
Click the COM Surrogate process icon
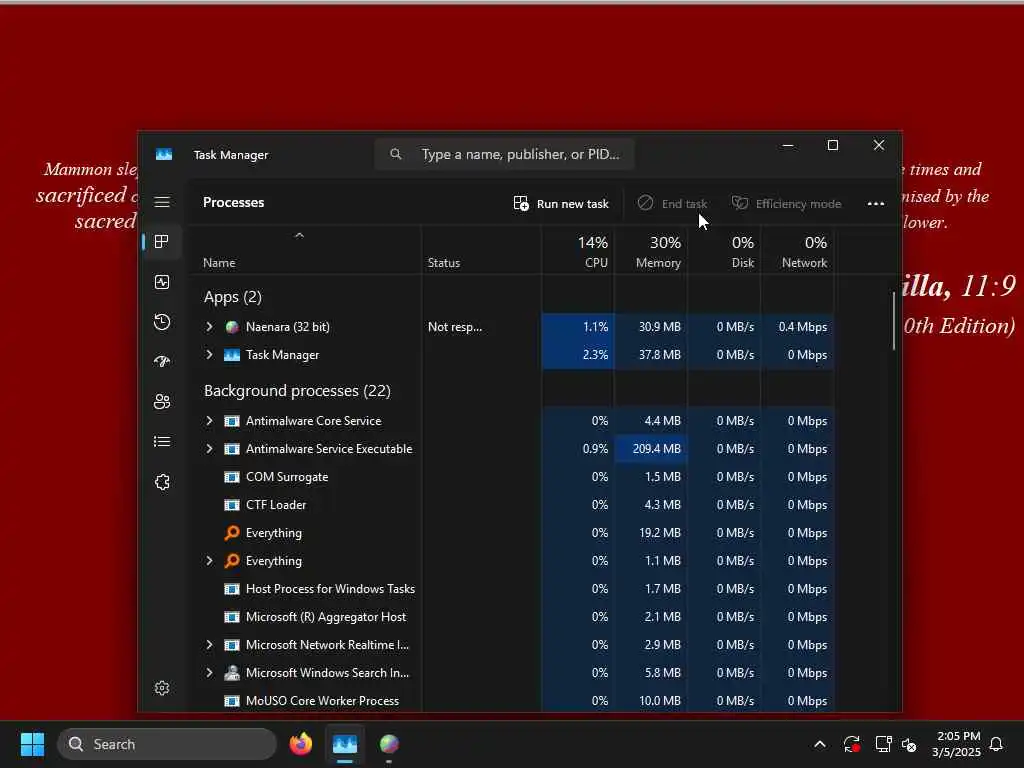232,477
